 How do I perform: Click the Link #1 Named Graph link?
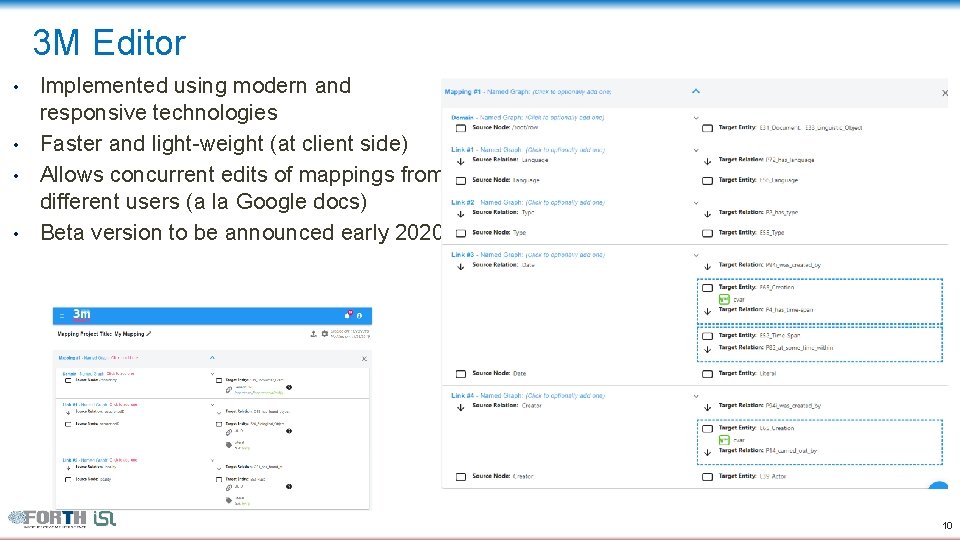(528, 149)
